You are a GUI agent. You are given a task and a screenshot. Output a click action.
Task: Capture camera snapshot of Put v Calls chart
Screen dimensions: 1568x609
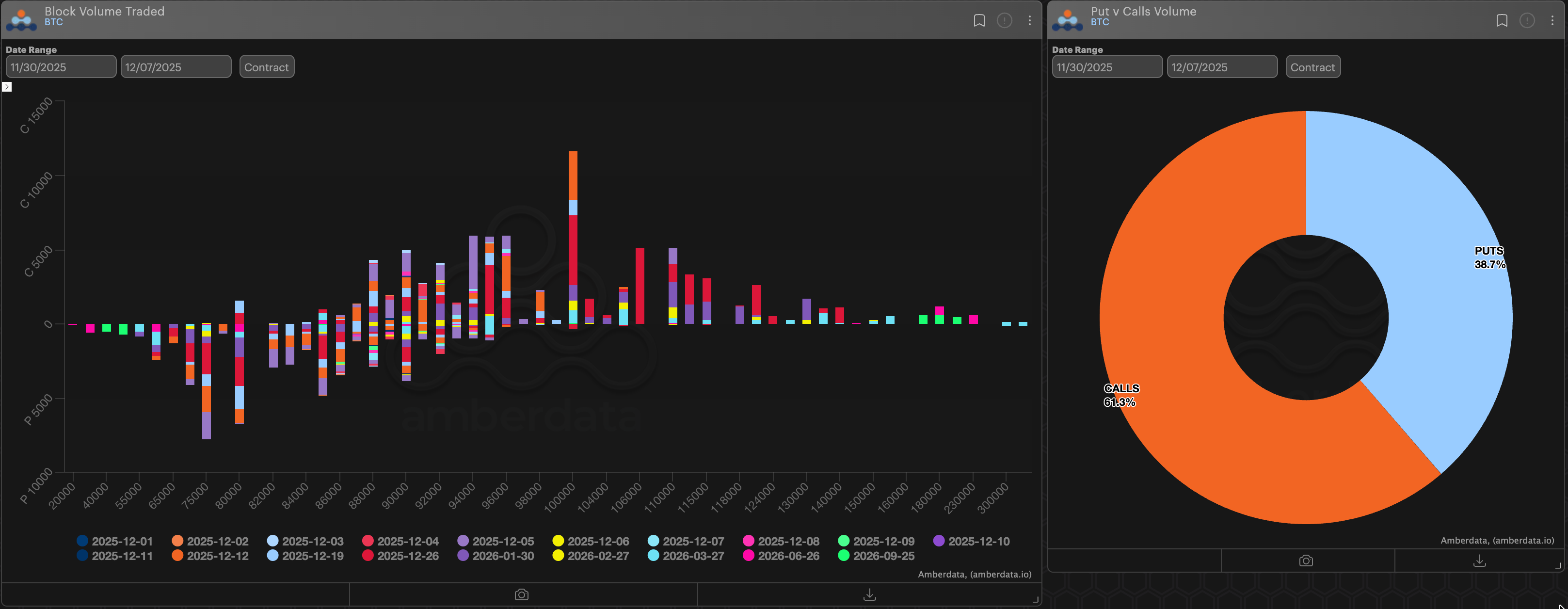click(1306, 561)
